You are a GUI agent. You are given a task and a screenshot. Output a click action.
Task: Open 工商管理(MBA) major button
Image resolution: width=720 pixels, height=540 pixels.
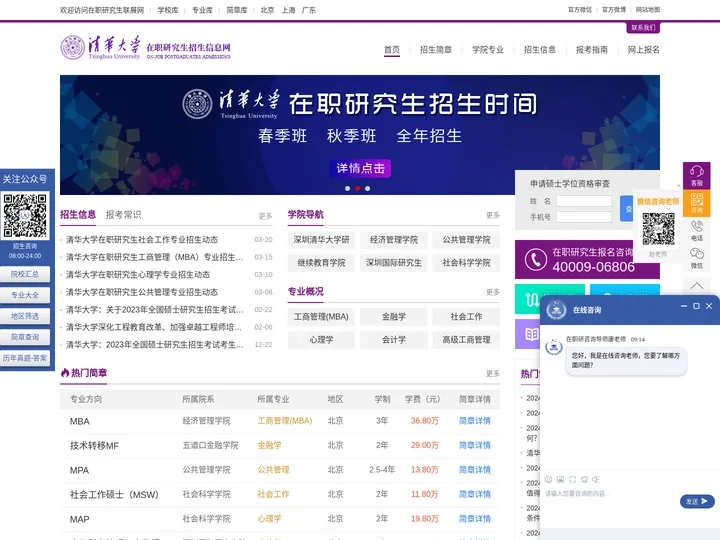(321, 317)
